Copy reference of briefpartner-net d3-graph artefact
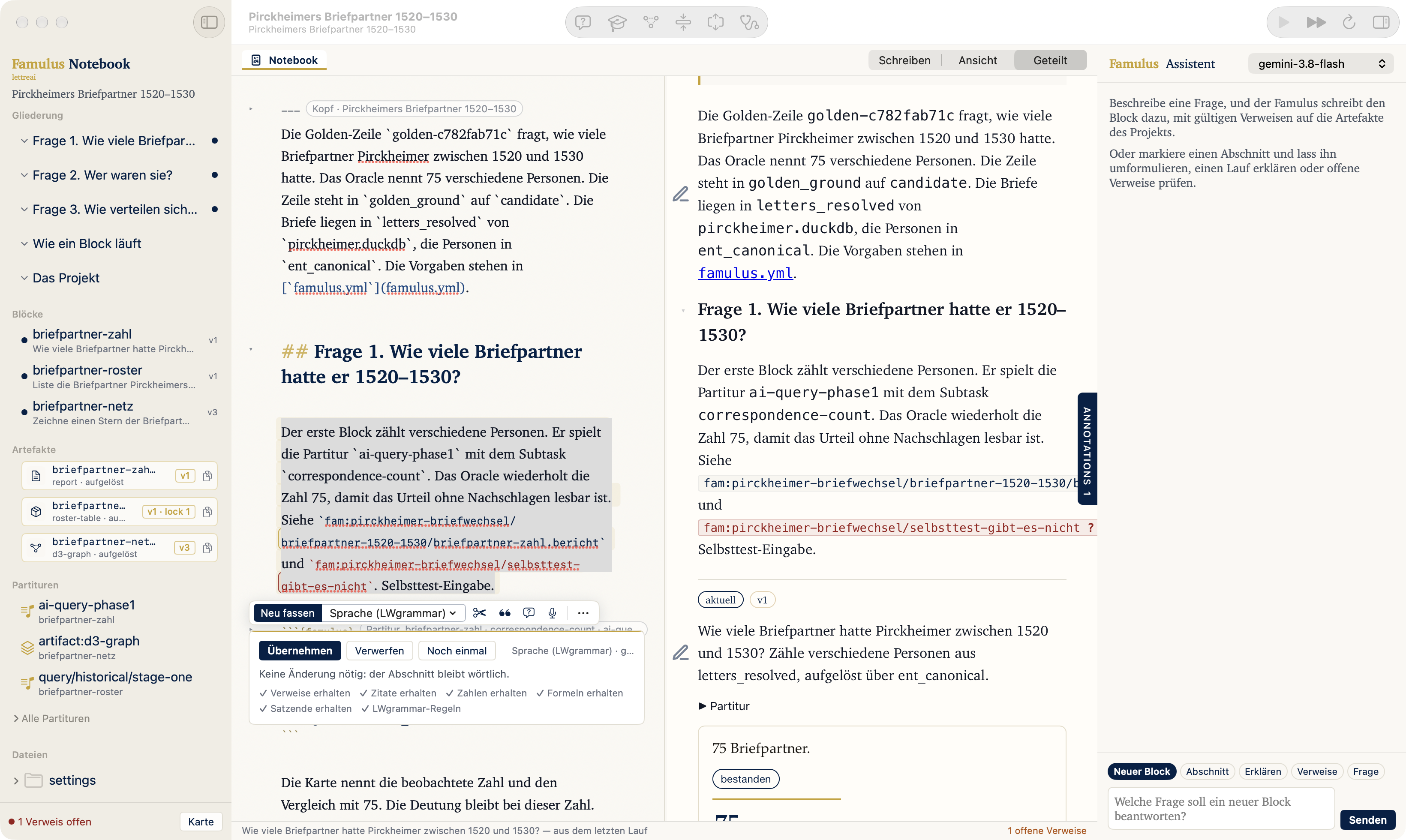 click(x=207, y=548)
